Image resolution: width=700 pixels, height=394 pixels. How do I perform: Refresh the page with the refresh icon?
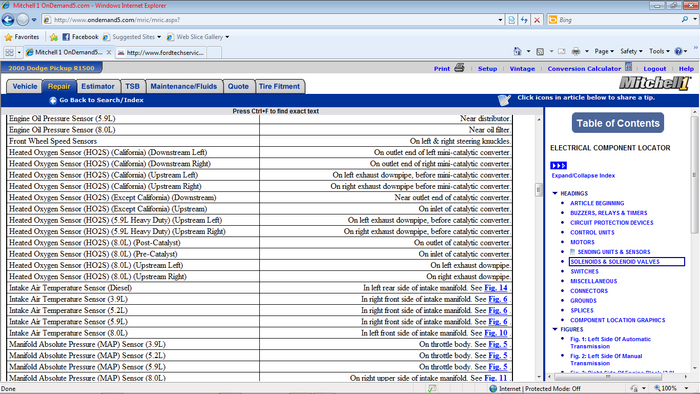pyautogui.click(x=524, y=20)
